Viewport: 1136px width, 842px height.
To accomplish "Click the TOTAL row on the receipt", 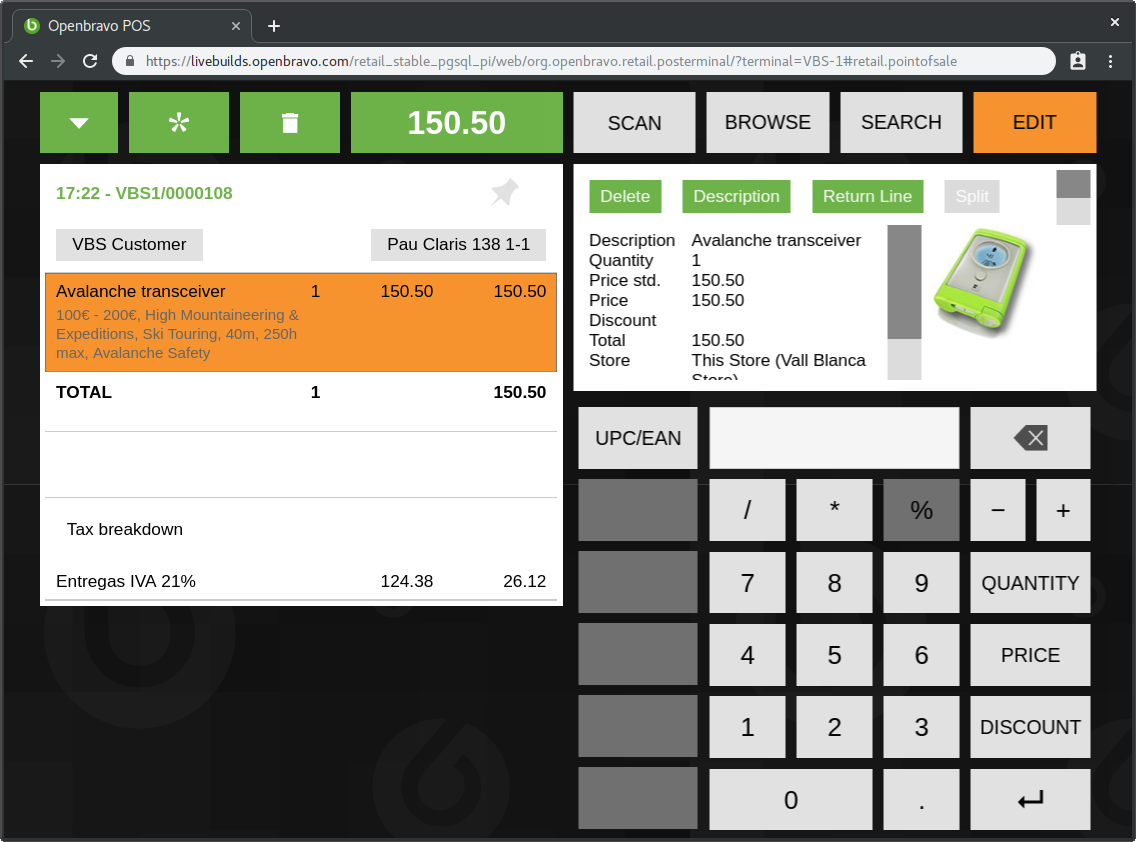I will (301, 392).
